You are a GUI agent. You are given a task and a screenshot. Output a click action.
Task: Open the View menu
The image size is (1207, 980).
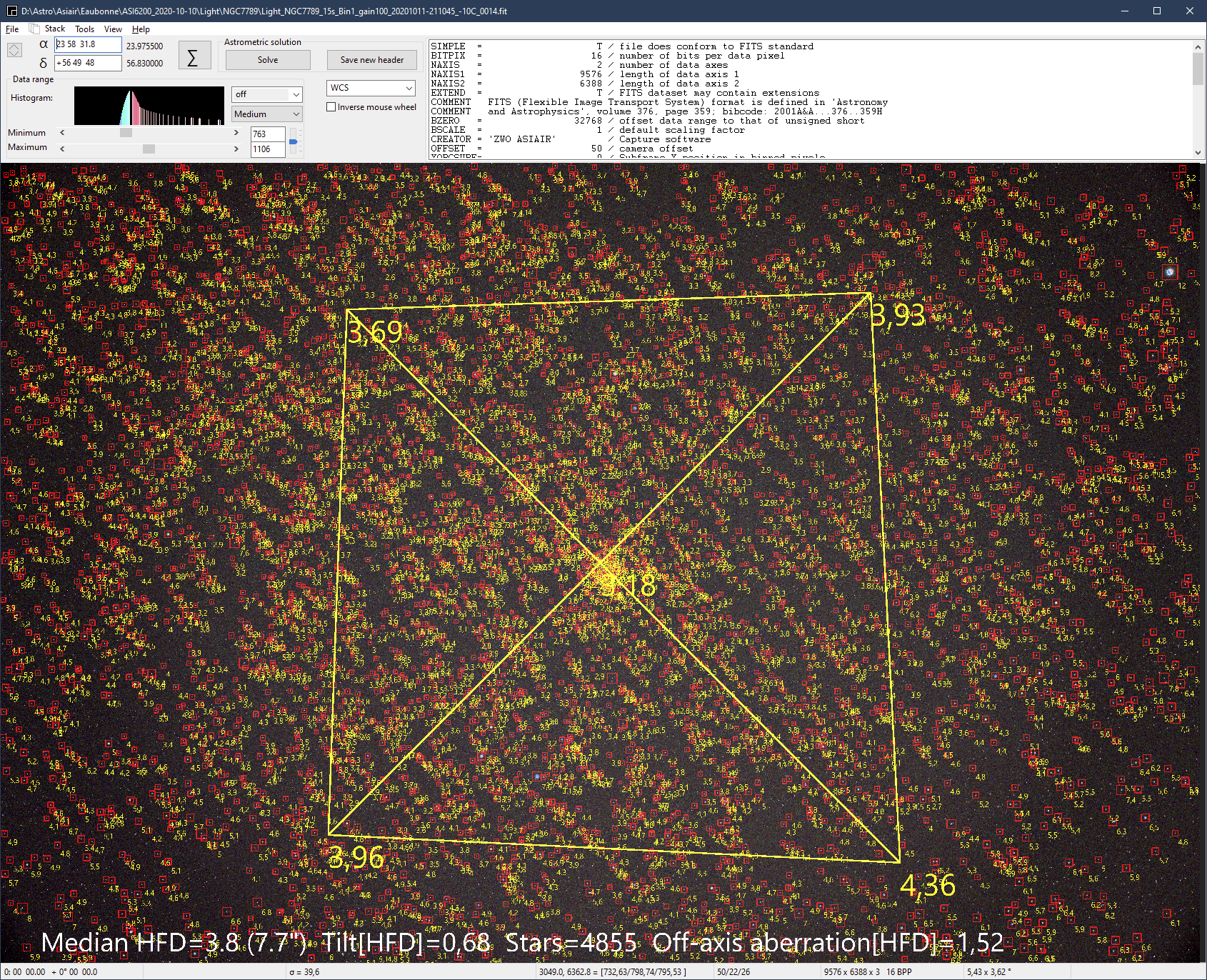click(x=113, y=29)
